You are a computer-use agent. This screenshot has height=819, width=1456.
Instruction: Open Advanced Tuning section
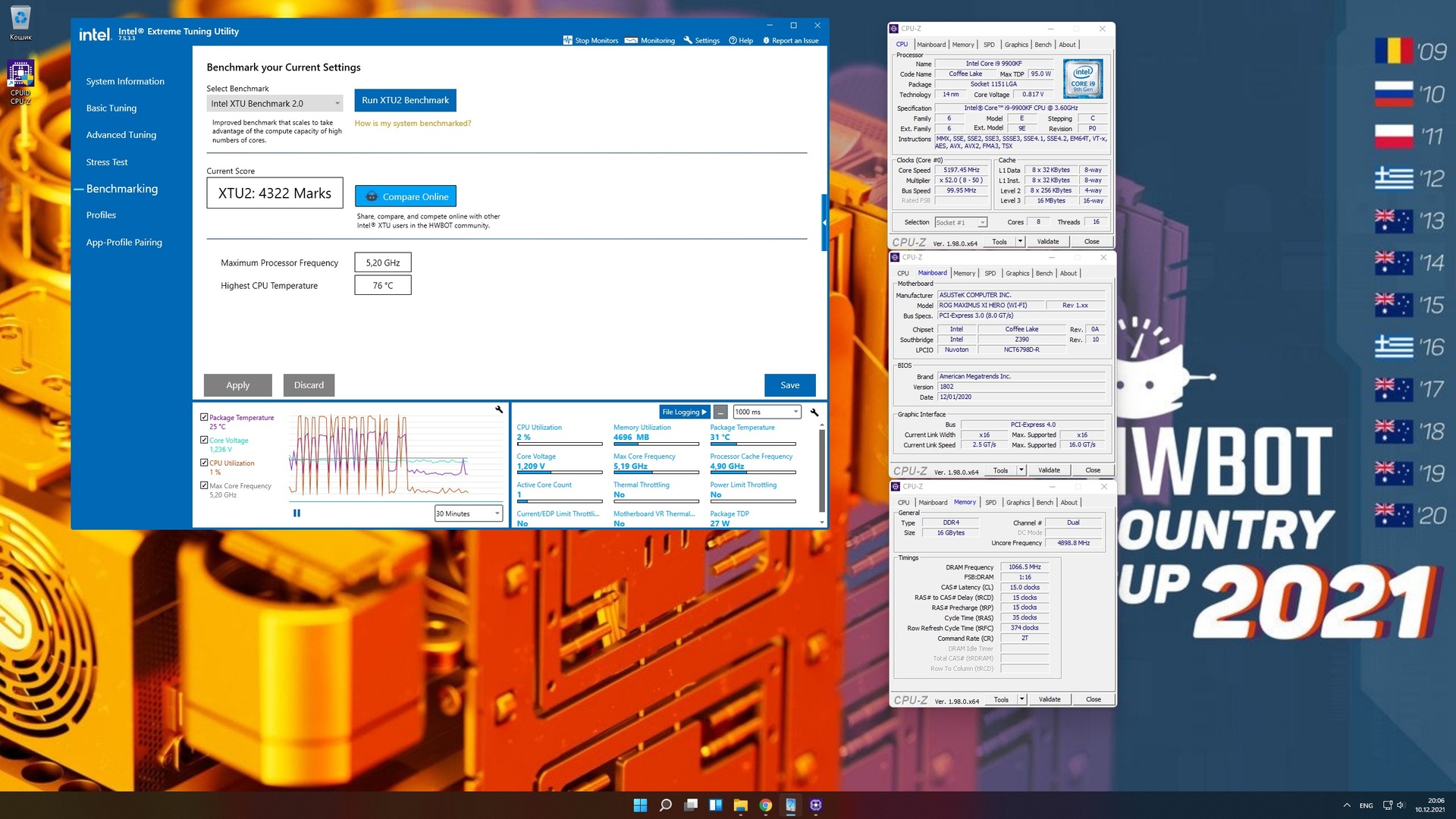tap(121, 135)
